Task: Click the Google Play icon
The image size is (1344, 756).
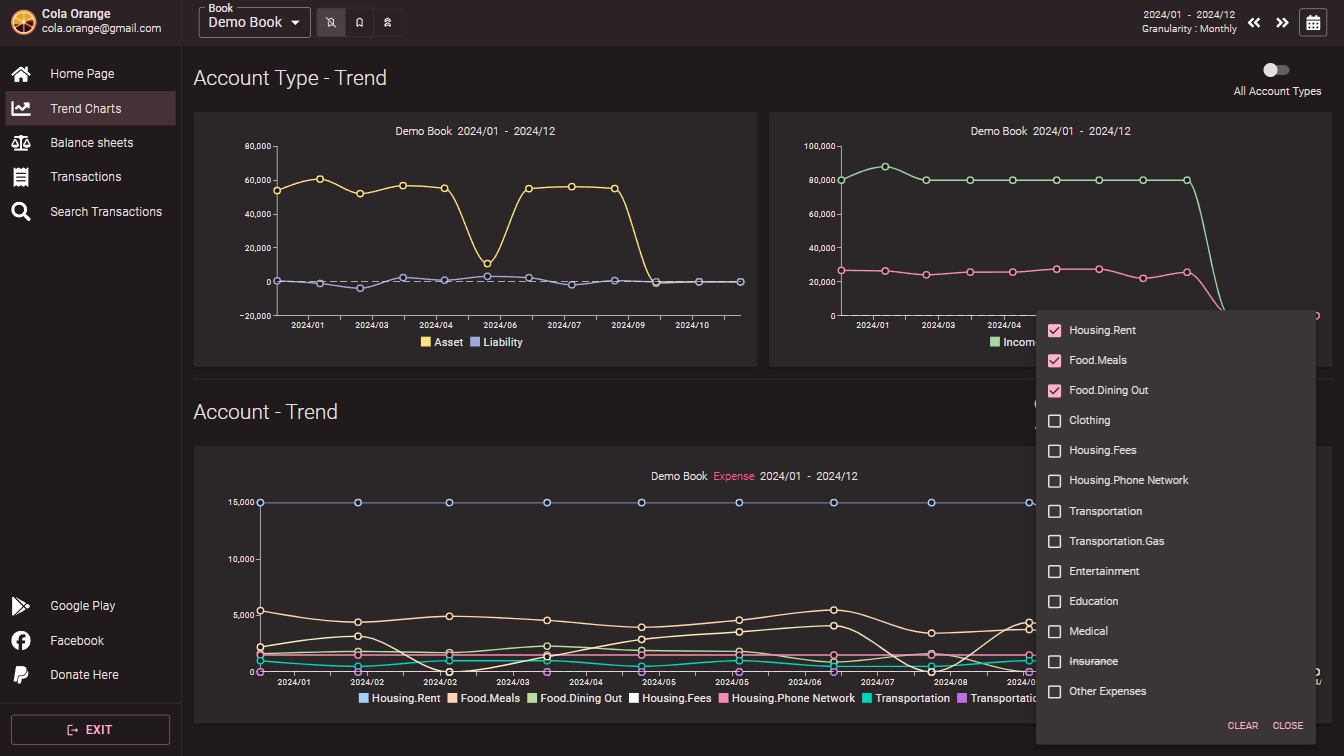Action: [21, 606]
